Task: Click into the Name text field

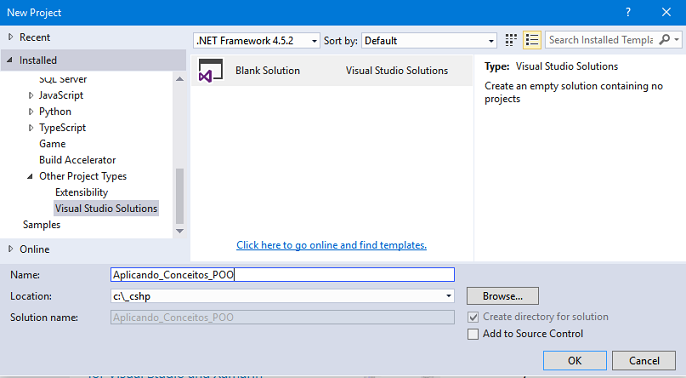Action: click(x=283, y=275)
